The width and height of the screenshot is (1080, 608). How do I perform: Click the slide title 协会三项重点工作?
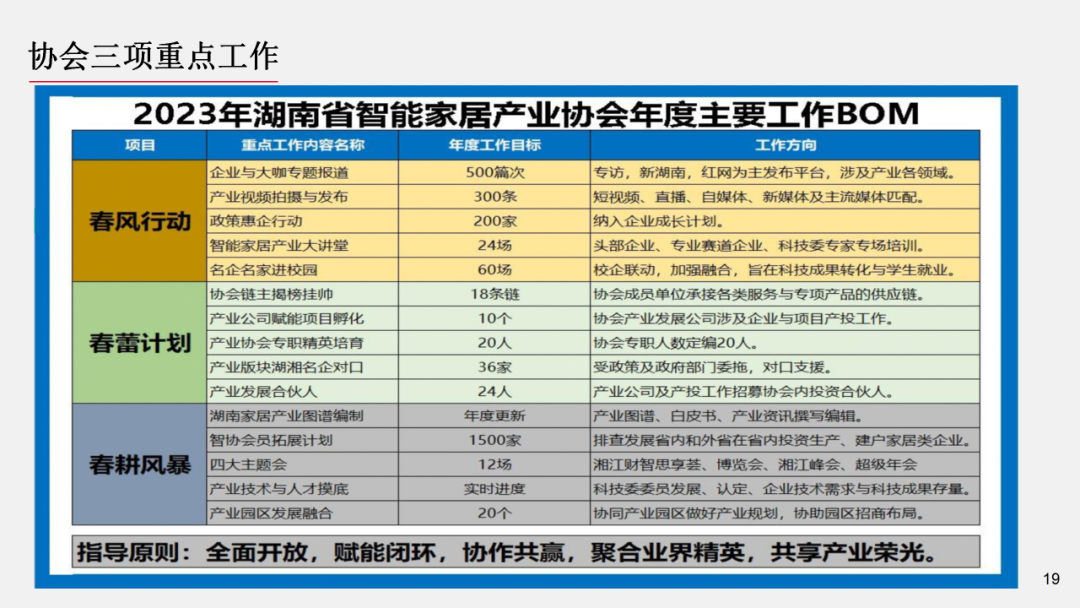click(x=154, y=56)
